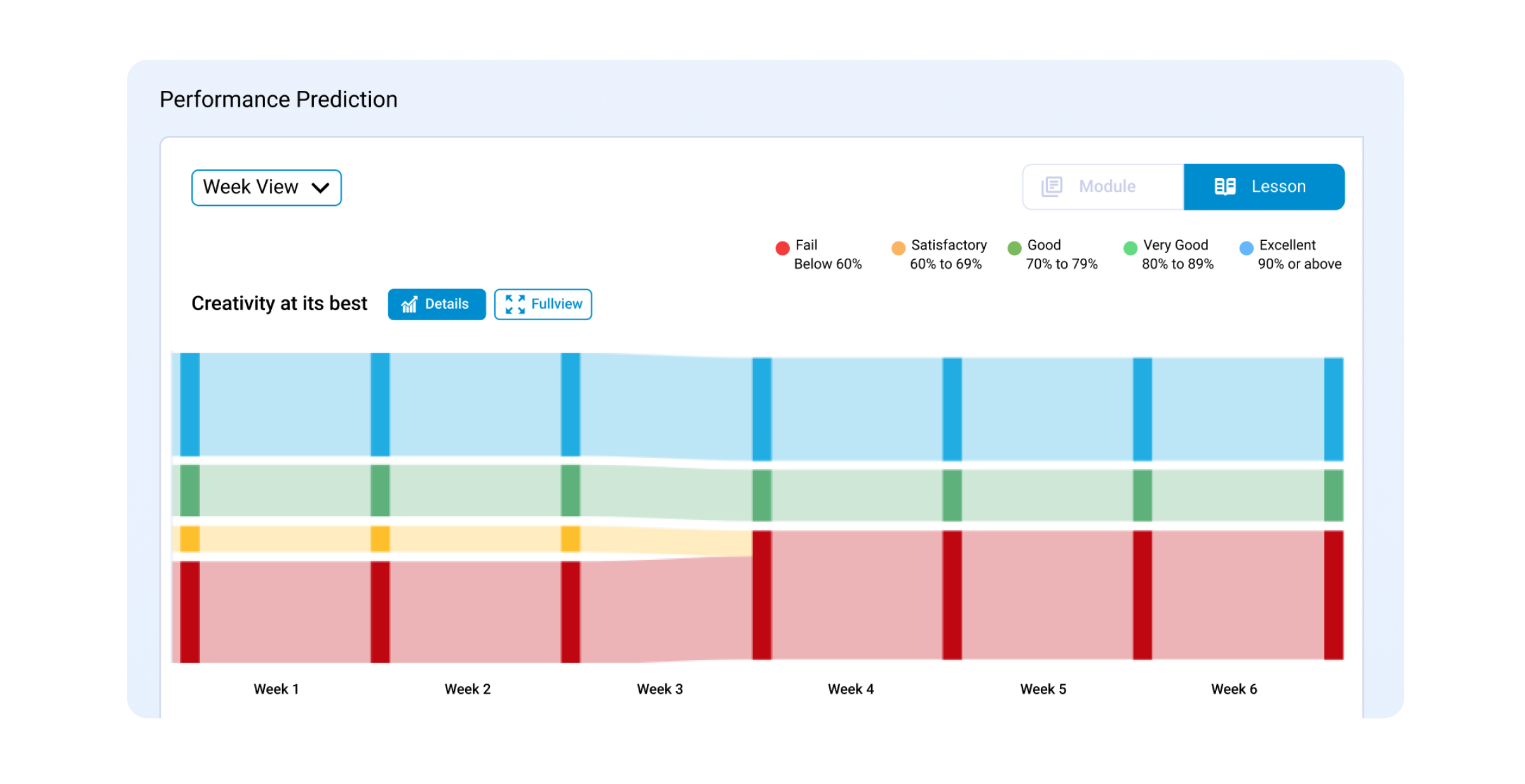1525x784 pixels.
Task: Click the red bar at Week 4 start
Action: tap(762, 595)
